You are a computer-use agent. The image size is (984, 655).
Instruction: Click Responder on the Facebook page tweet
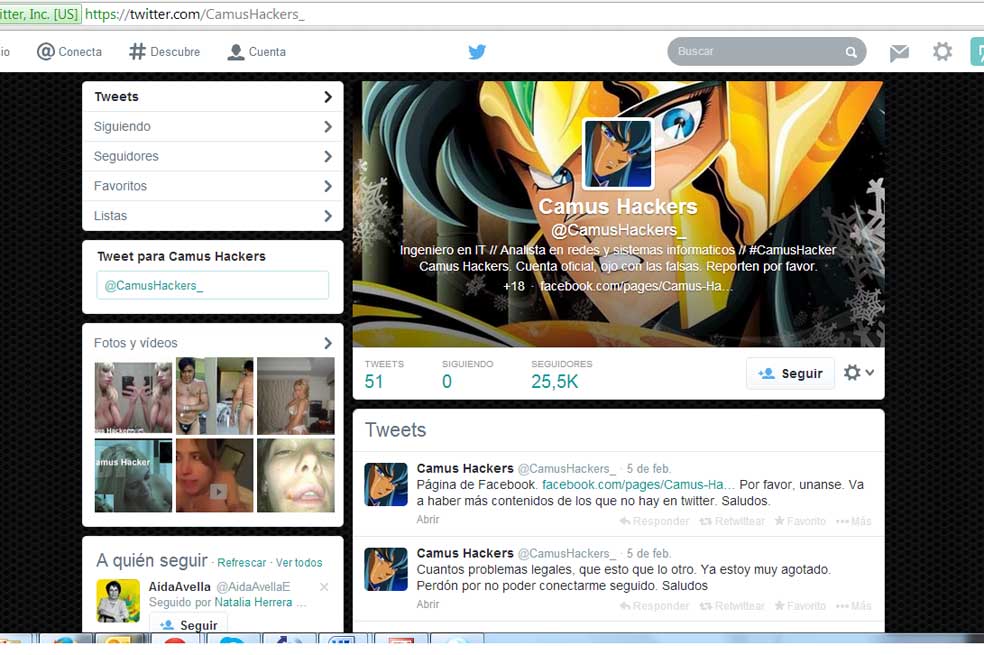654,521
